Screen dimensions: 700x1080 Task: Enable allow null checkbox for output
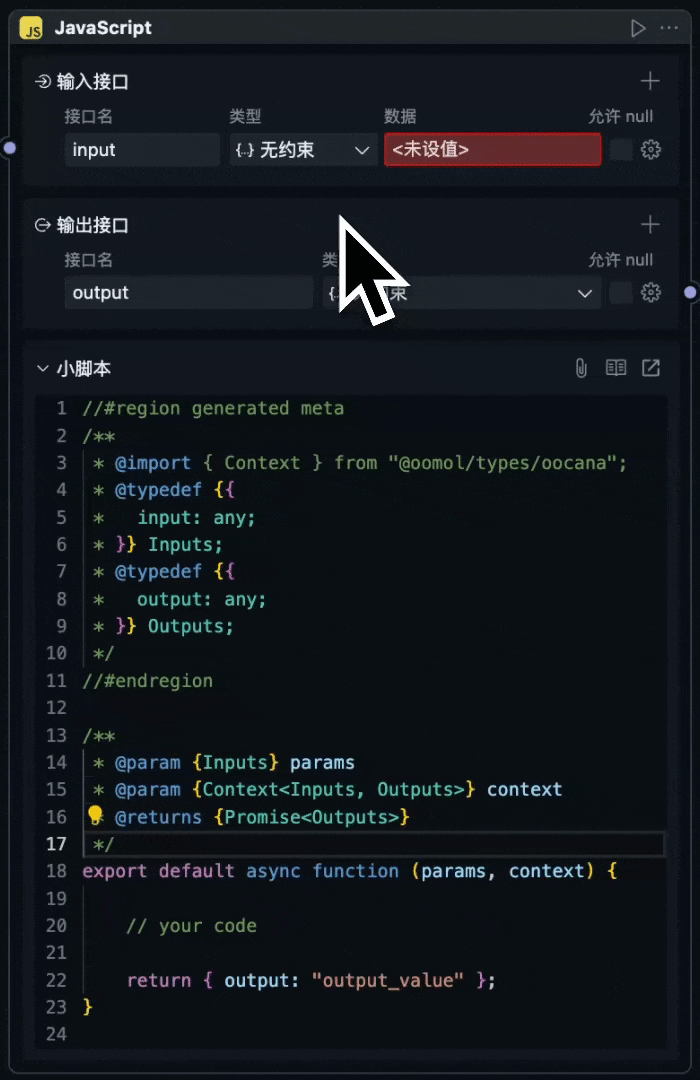click(x=621, y=293)
